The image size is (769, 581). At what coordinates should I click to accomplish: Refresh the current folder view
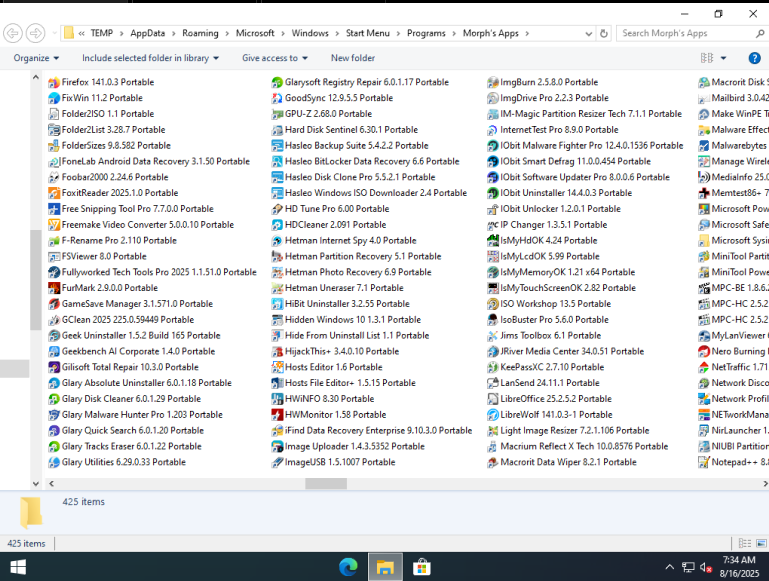click(604, 33)
